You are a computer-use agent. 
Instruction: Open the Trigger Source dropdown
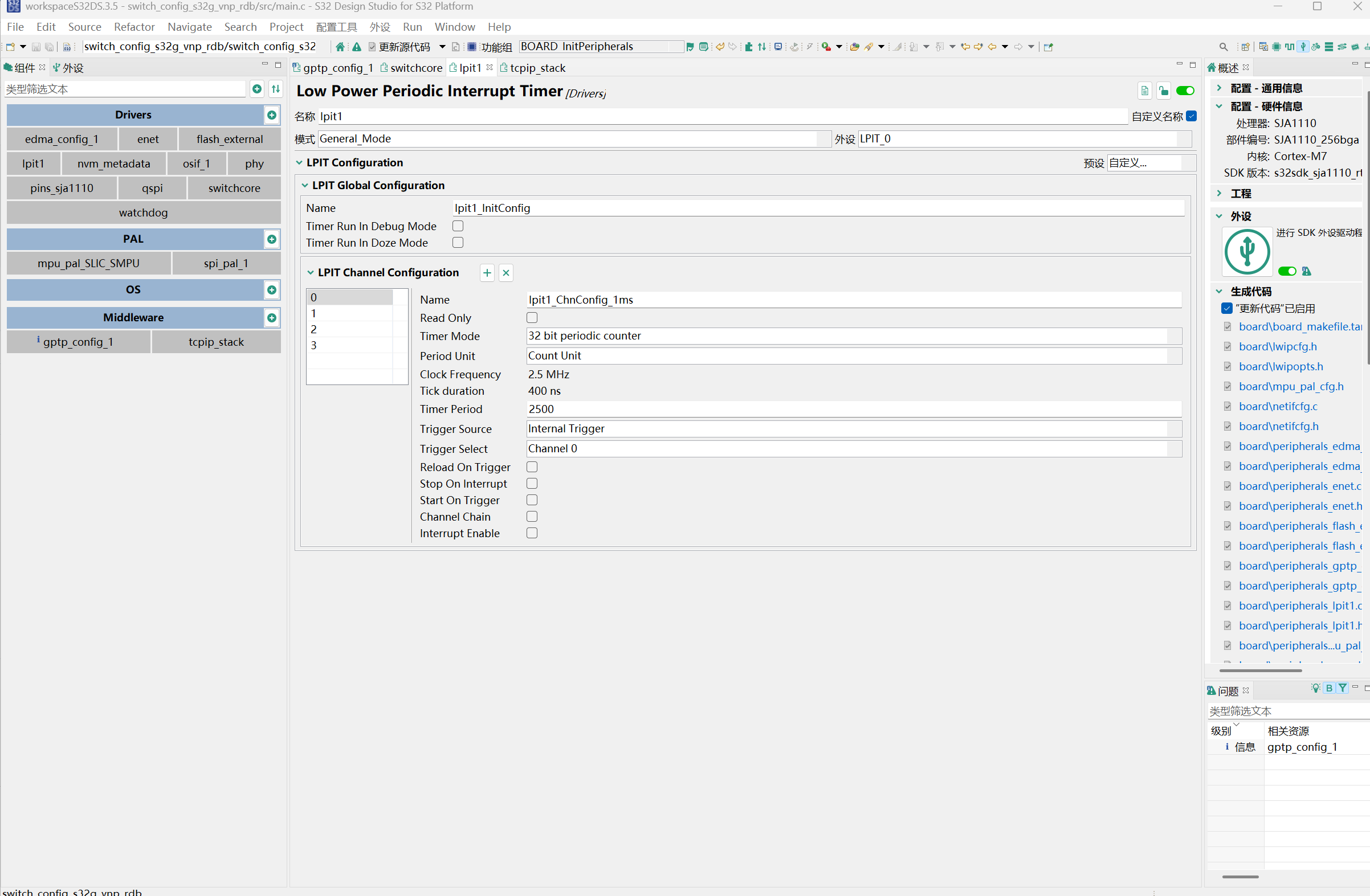coord(854,429)
